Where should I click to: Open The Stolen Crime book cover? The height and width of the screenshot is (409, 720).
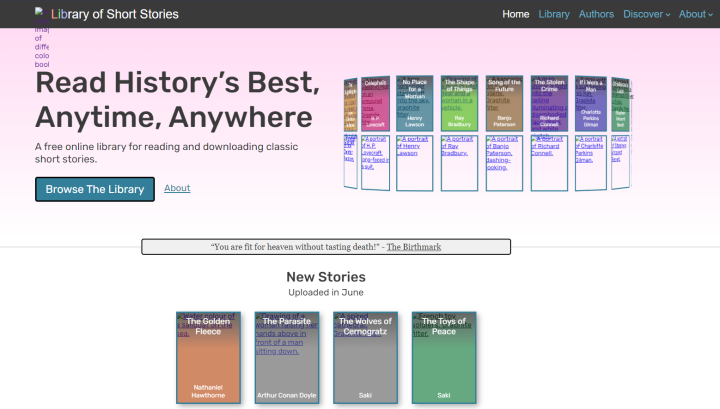coord(549,103)
